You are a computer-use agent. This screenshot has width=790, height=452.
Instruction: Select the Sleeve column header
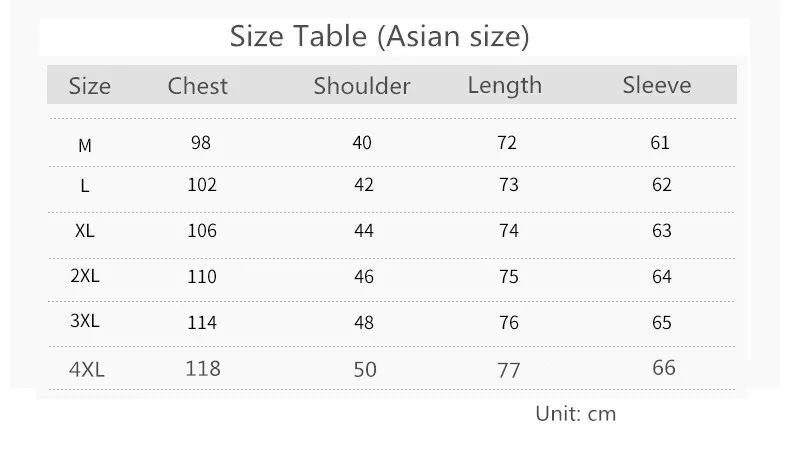(x=657, y=85)
